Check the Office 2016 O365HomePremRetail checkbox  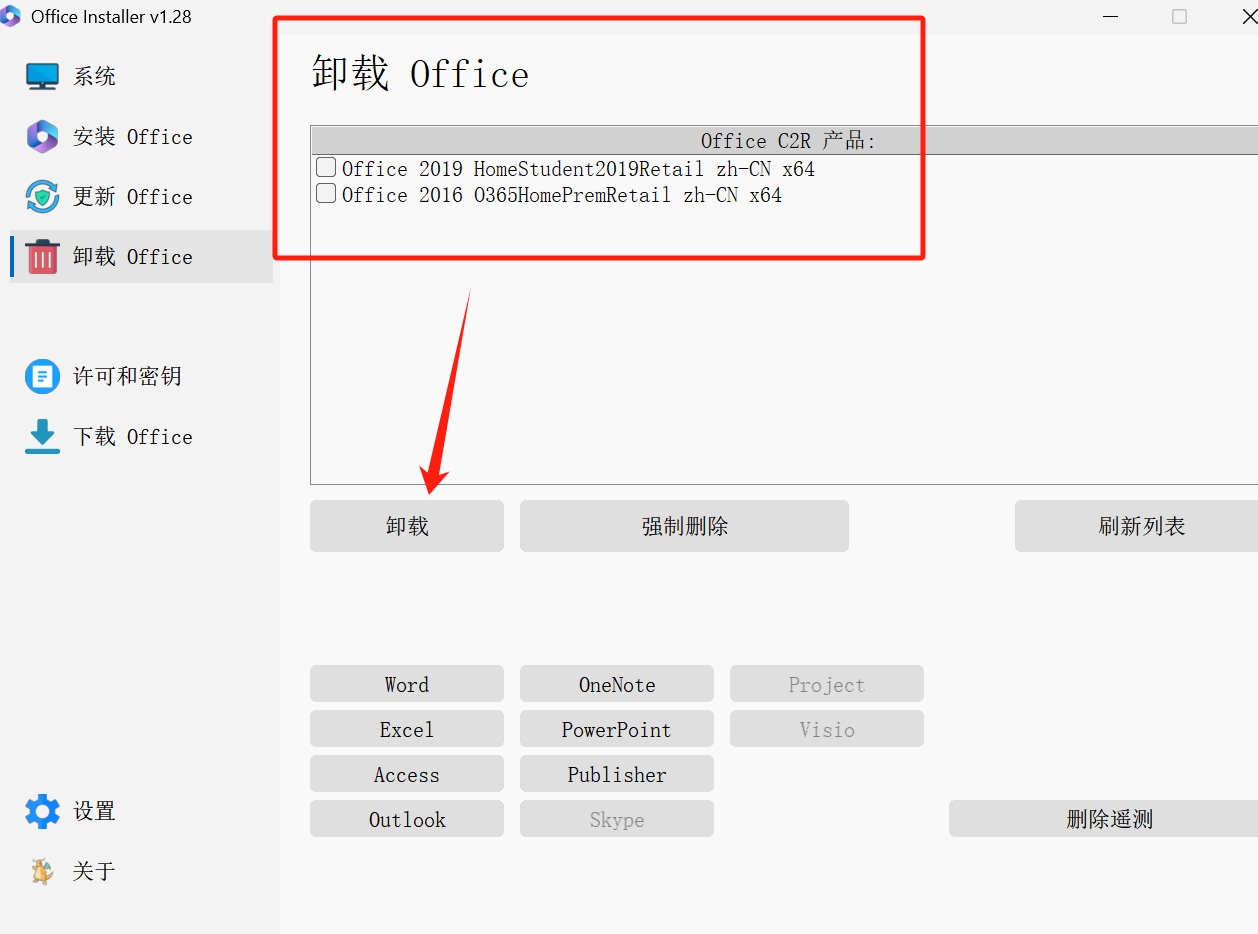tap(325, 193)
